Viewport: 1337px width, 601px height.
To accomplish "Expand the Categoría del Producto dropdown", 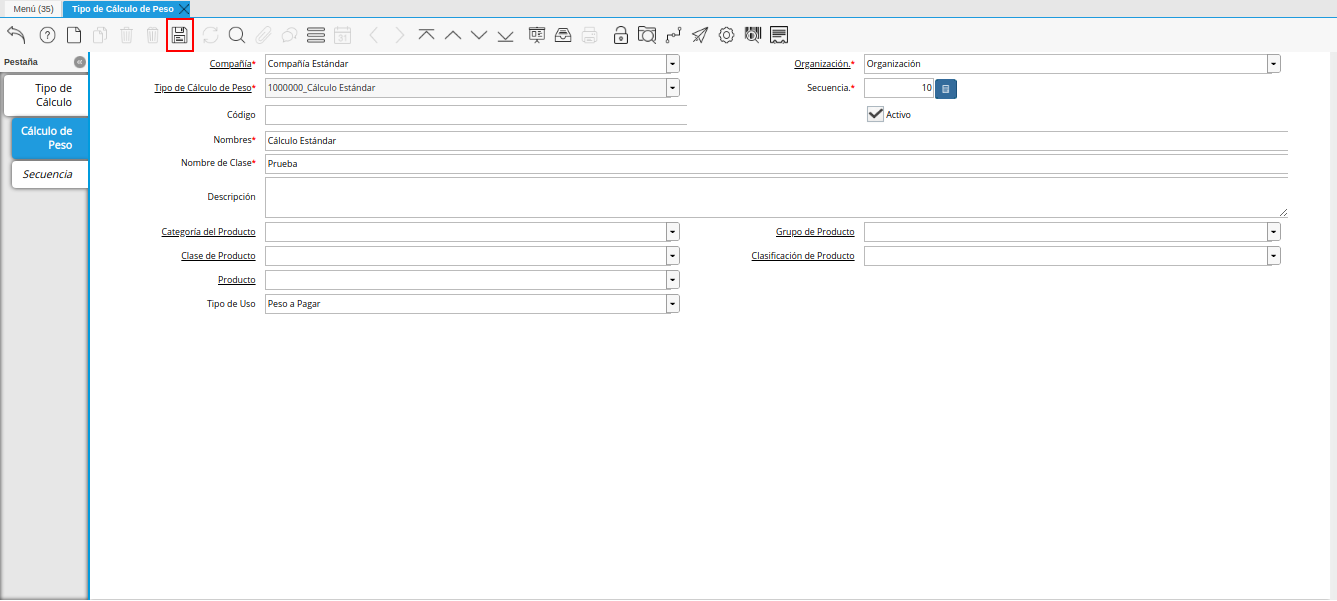I will coord(673,232).
